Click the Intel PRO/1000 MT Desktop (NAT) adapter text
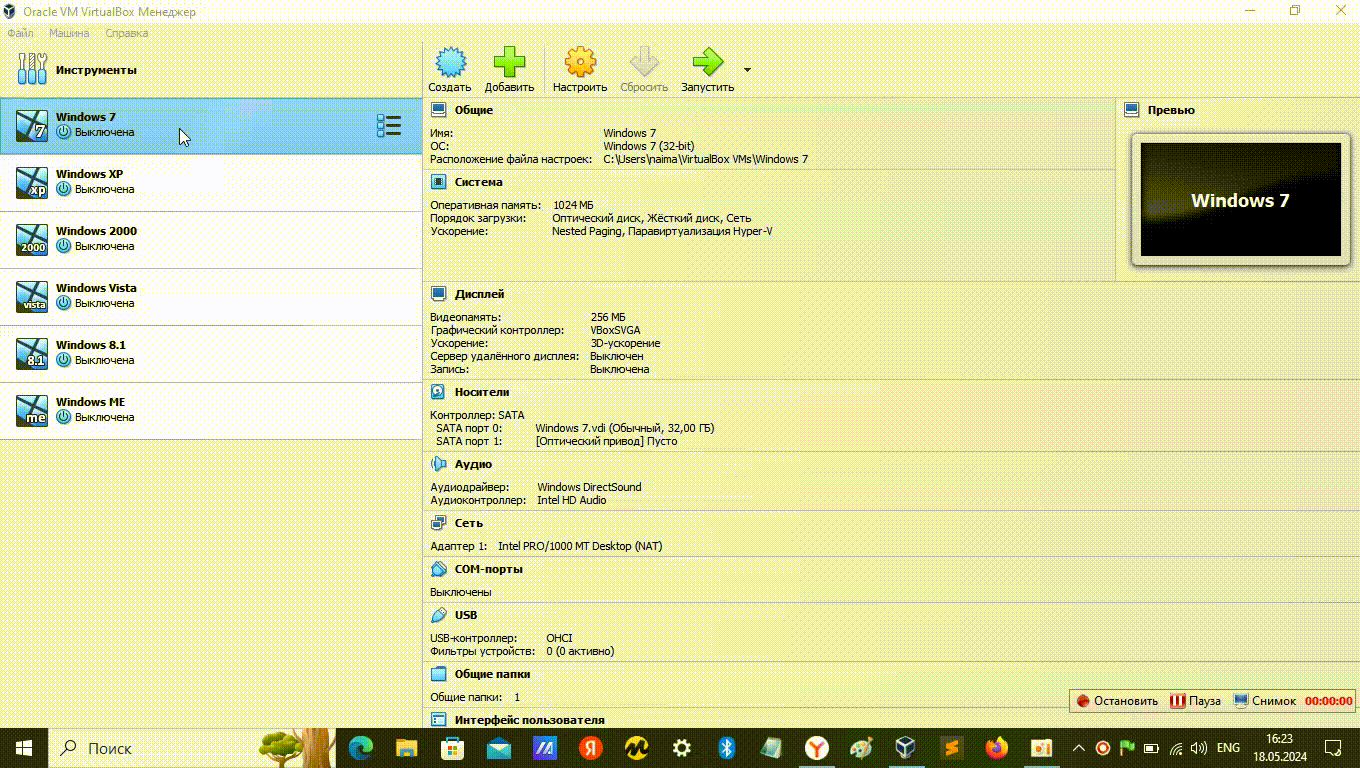1360x768 pixels. (x=580, y=546)
